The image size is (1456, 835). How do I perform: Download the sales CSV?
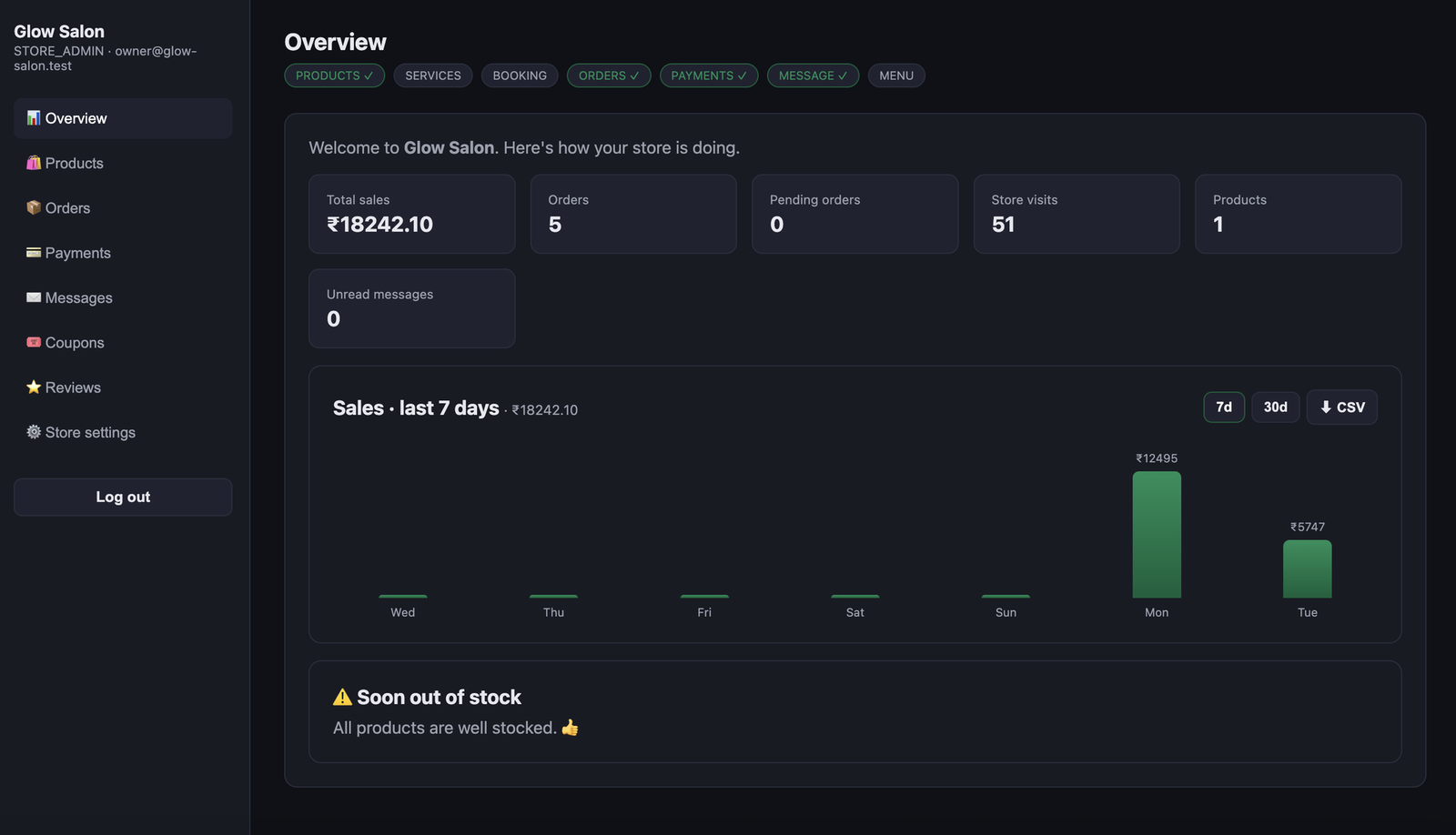click(1342, 407)
